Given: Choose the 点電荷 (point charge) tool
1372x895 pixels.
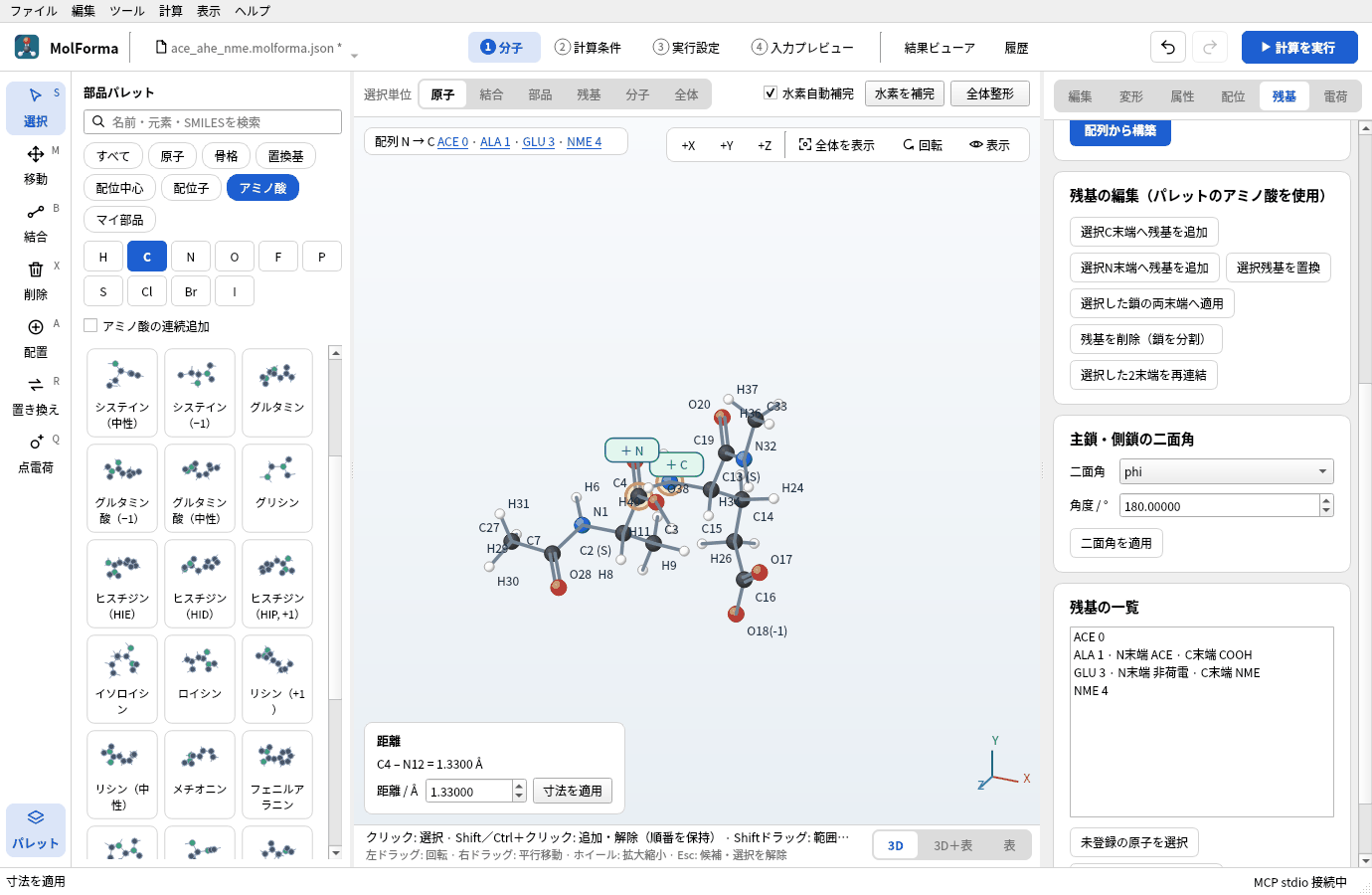Looking at the screenshot, I should click(x=36, y=453).
